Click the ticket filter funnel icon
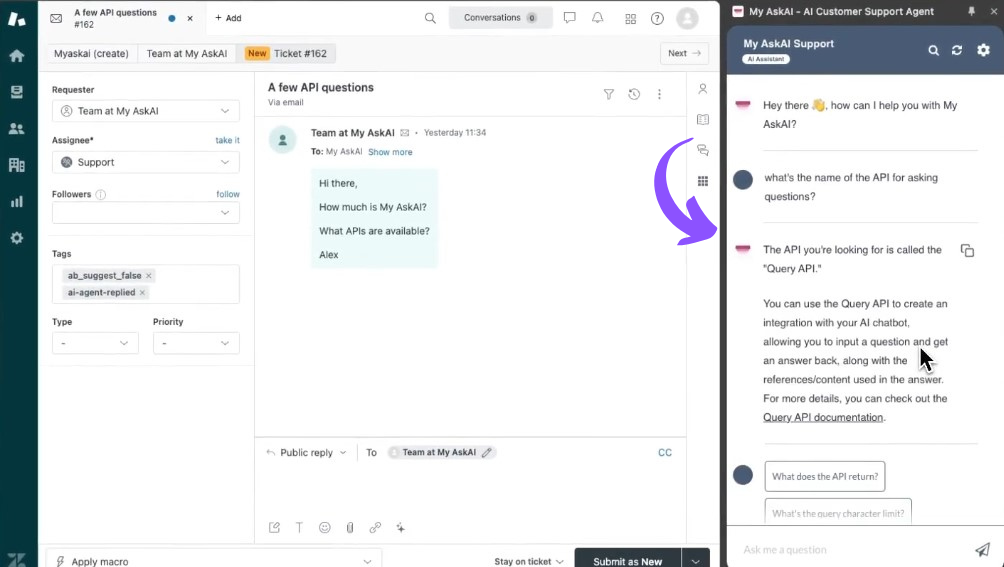The height and width of the screenshot is (567, 1004). coord(608,94)
